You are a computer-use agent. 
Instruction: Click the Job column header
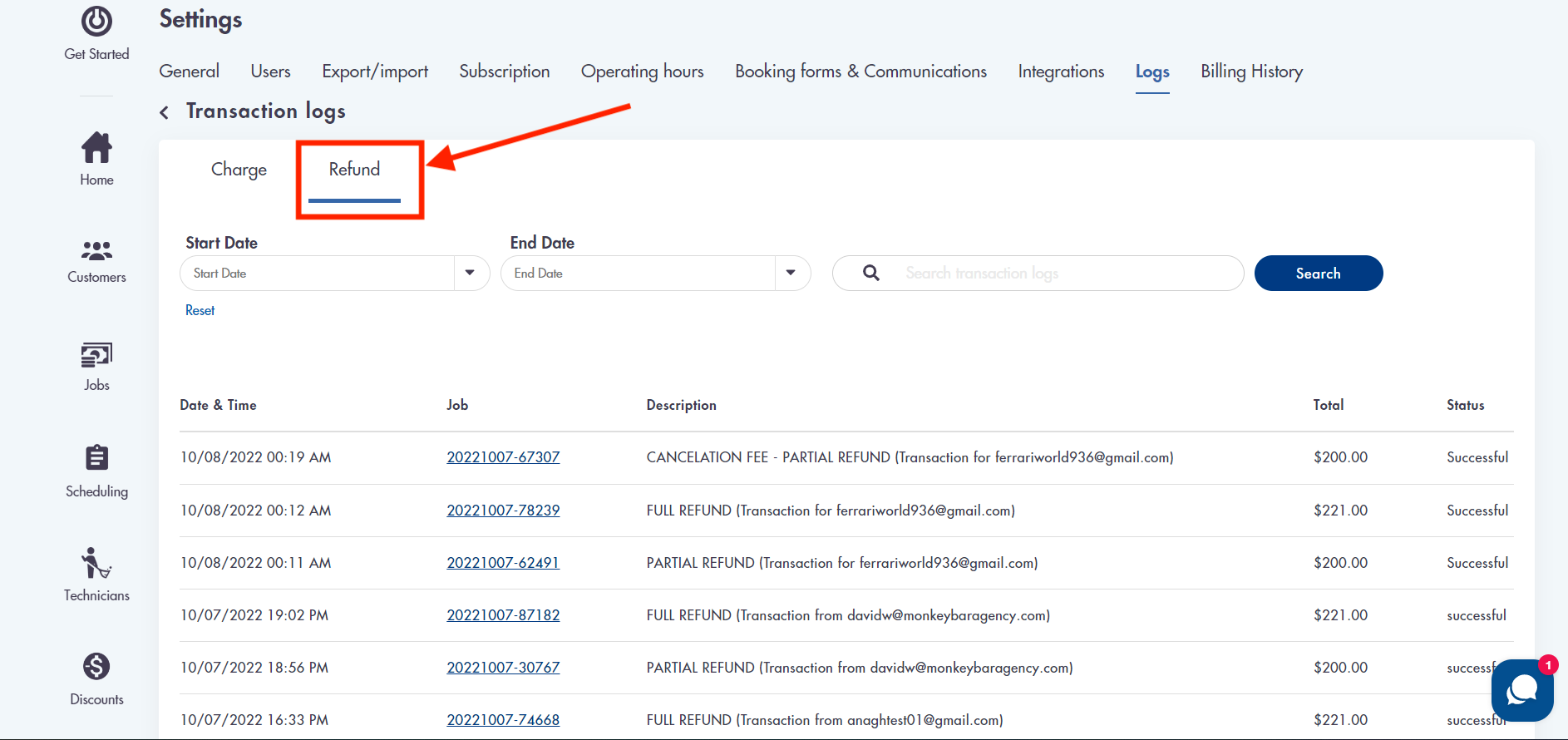(457, 405)
